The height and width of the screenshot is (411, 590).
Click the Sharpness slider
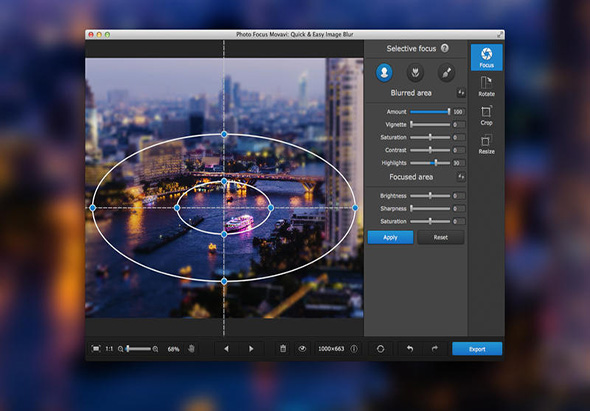430,209
